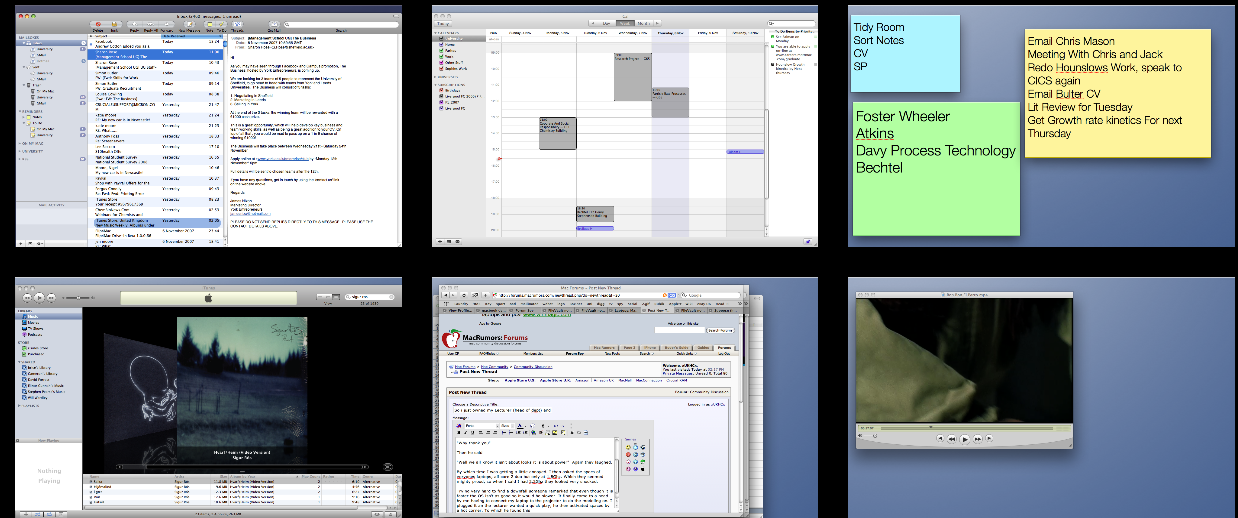Toggle repeat in iTunes bottom bar
The width and height of the screenshot is (1238, 518).
tap(49, 514)
